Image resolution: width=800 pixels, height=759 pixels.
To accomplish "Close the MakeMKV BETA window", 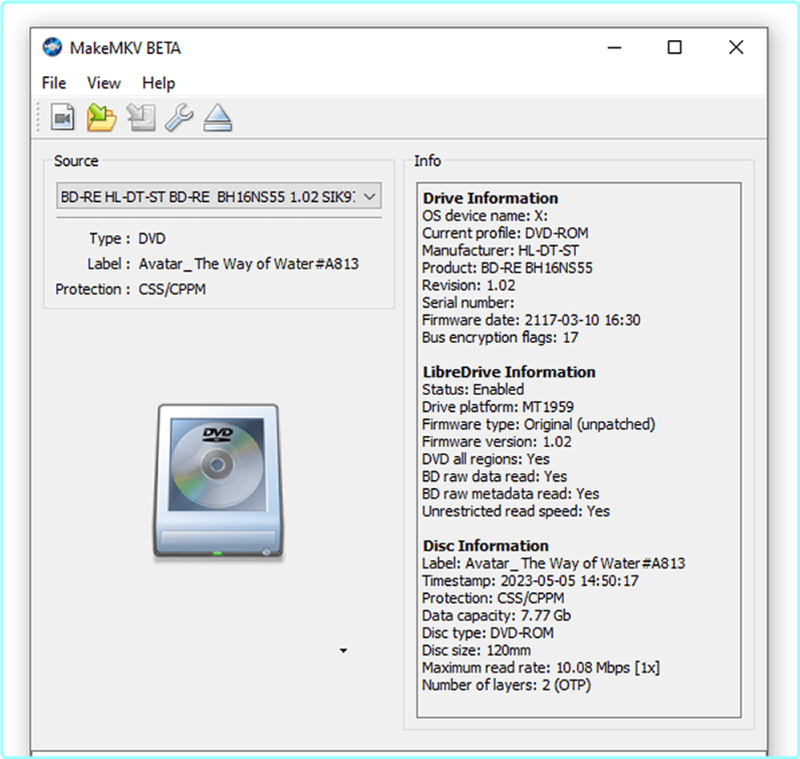I will 736,47.
